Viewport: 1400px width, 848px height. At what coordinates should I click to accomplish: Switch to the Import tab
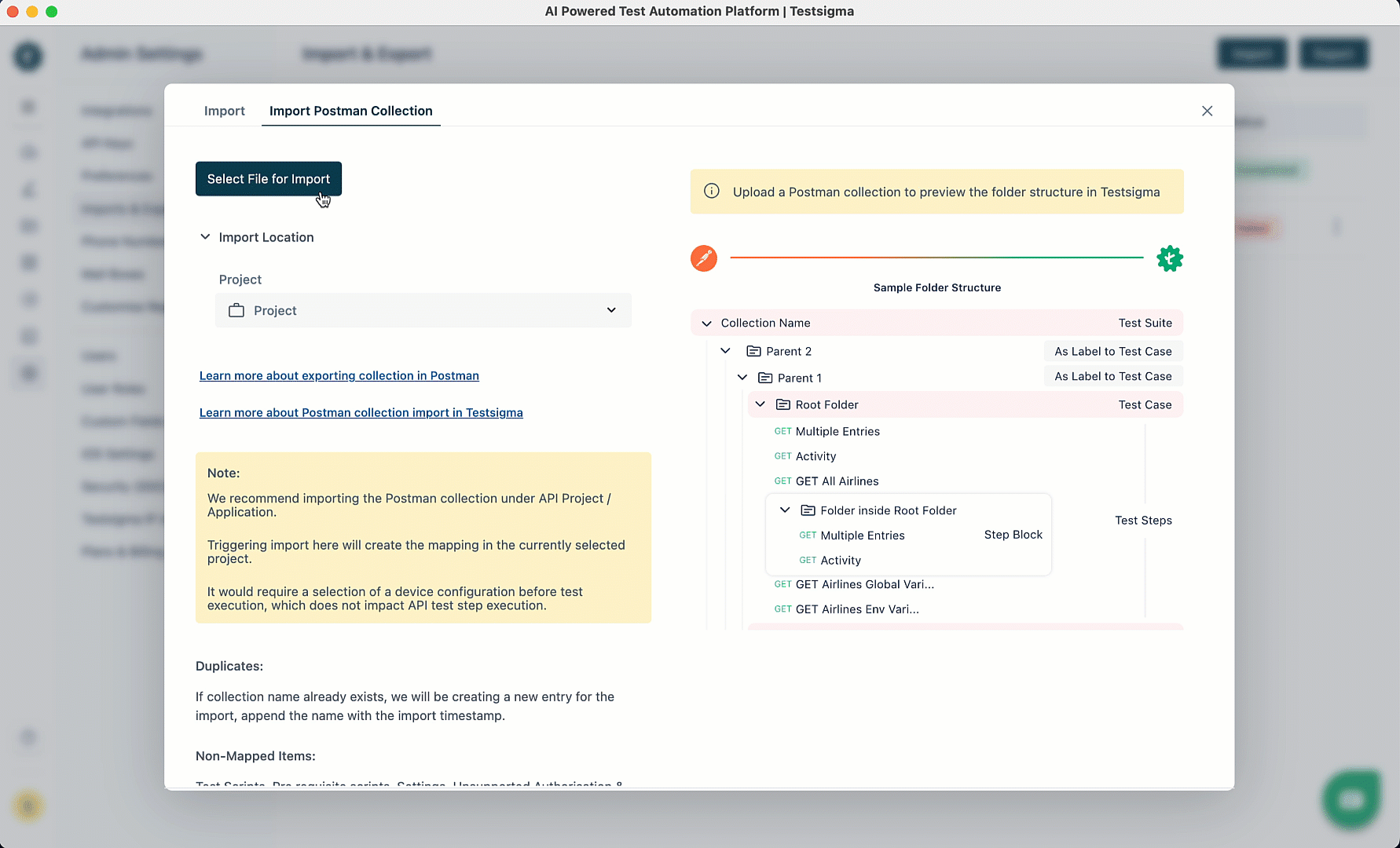pyautogui.click(x=224, y=111)
